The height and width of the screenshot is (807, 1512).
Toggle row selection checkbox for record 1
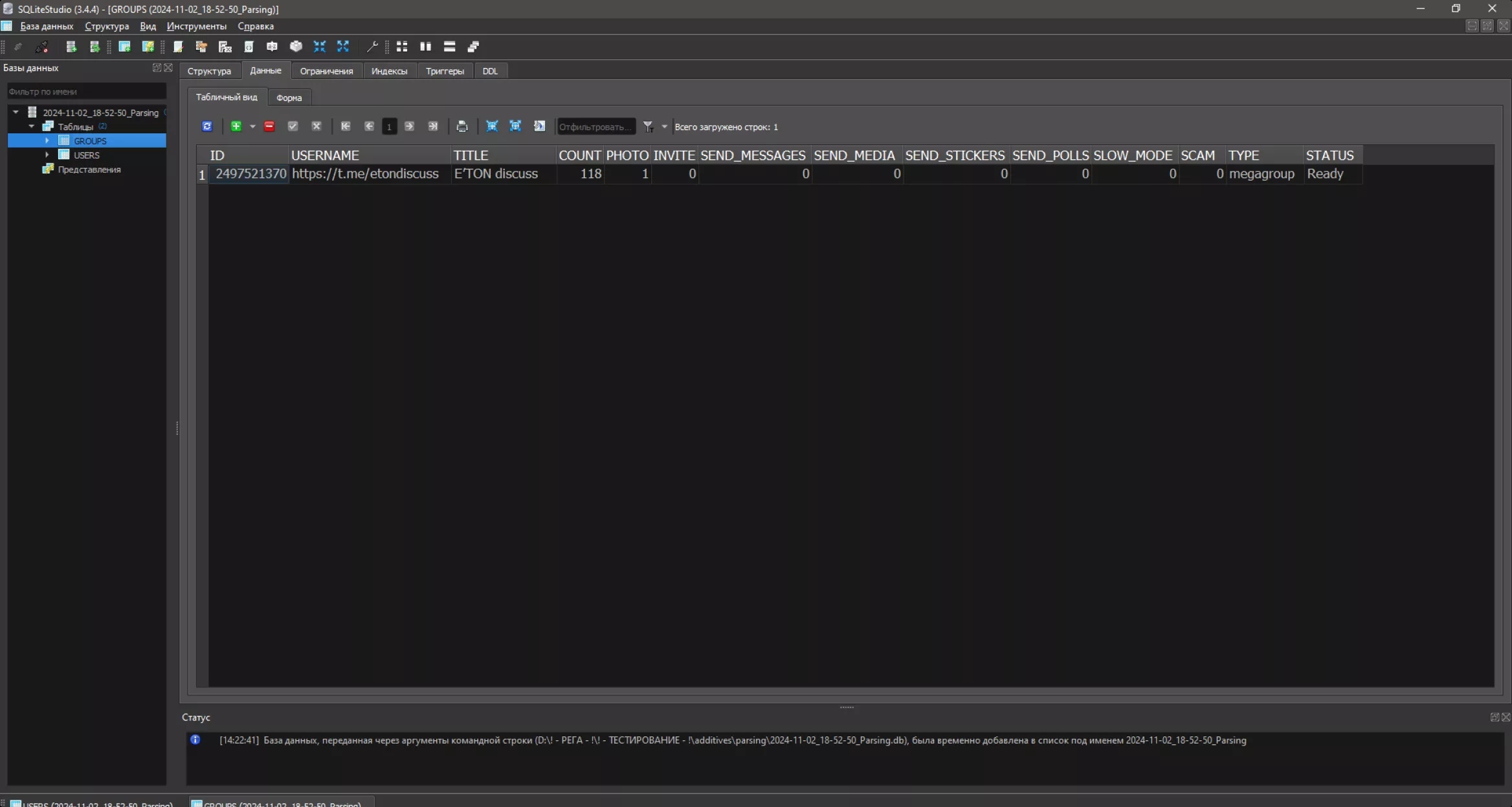click(200, 174)
